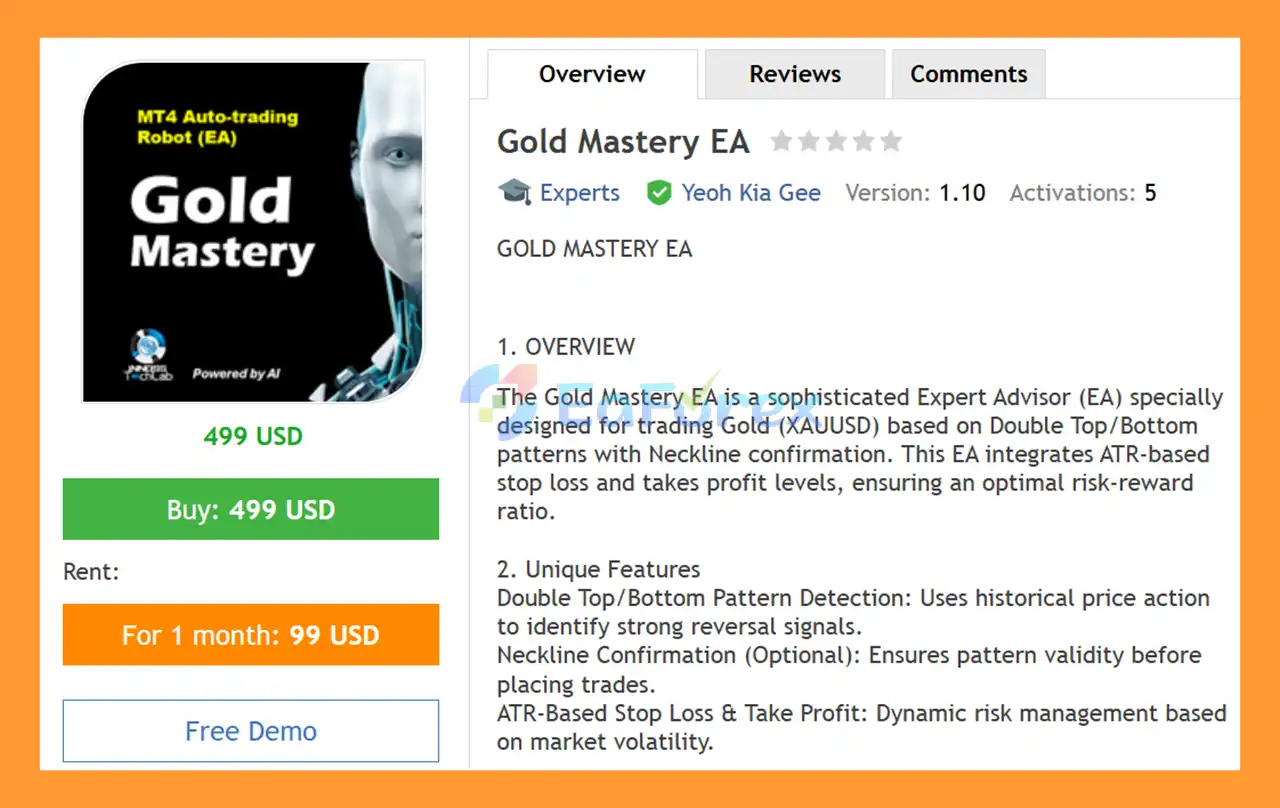Click the fourth rating star
Screen dimensions: 1280x808
[864, 141]
